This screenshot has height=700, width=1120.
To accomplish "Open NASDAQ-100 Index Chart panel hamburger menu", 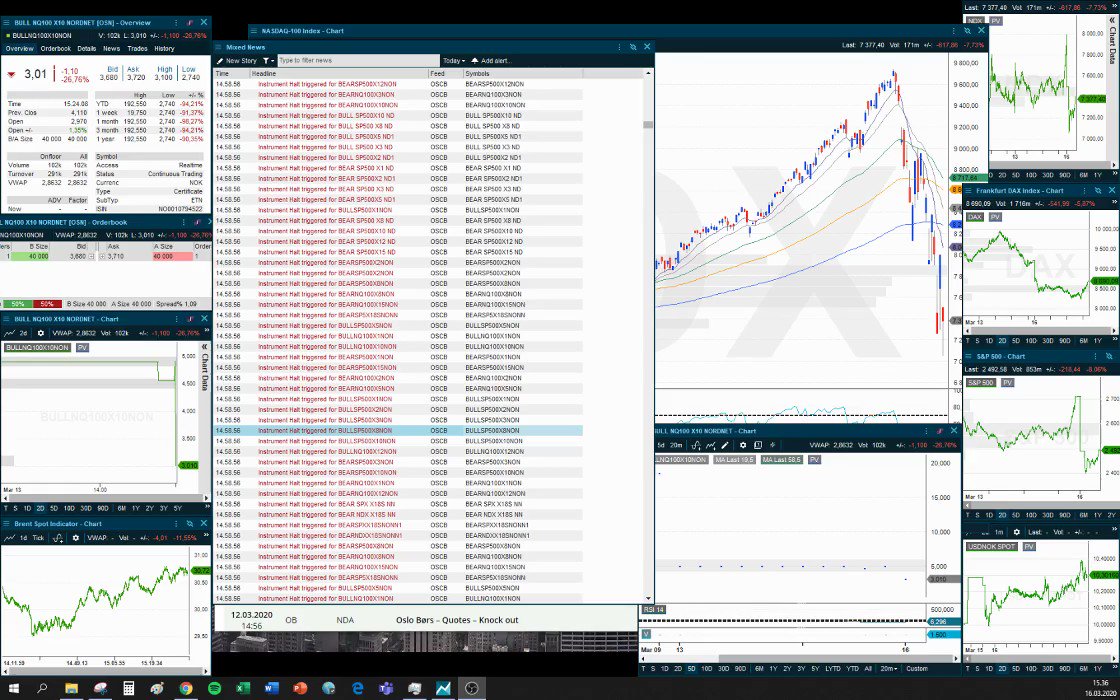I will (x=254, y=31).
